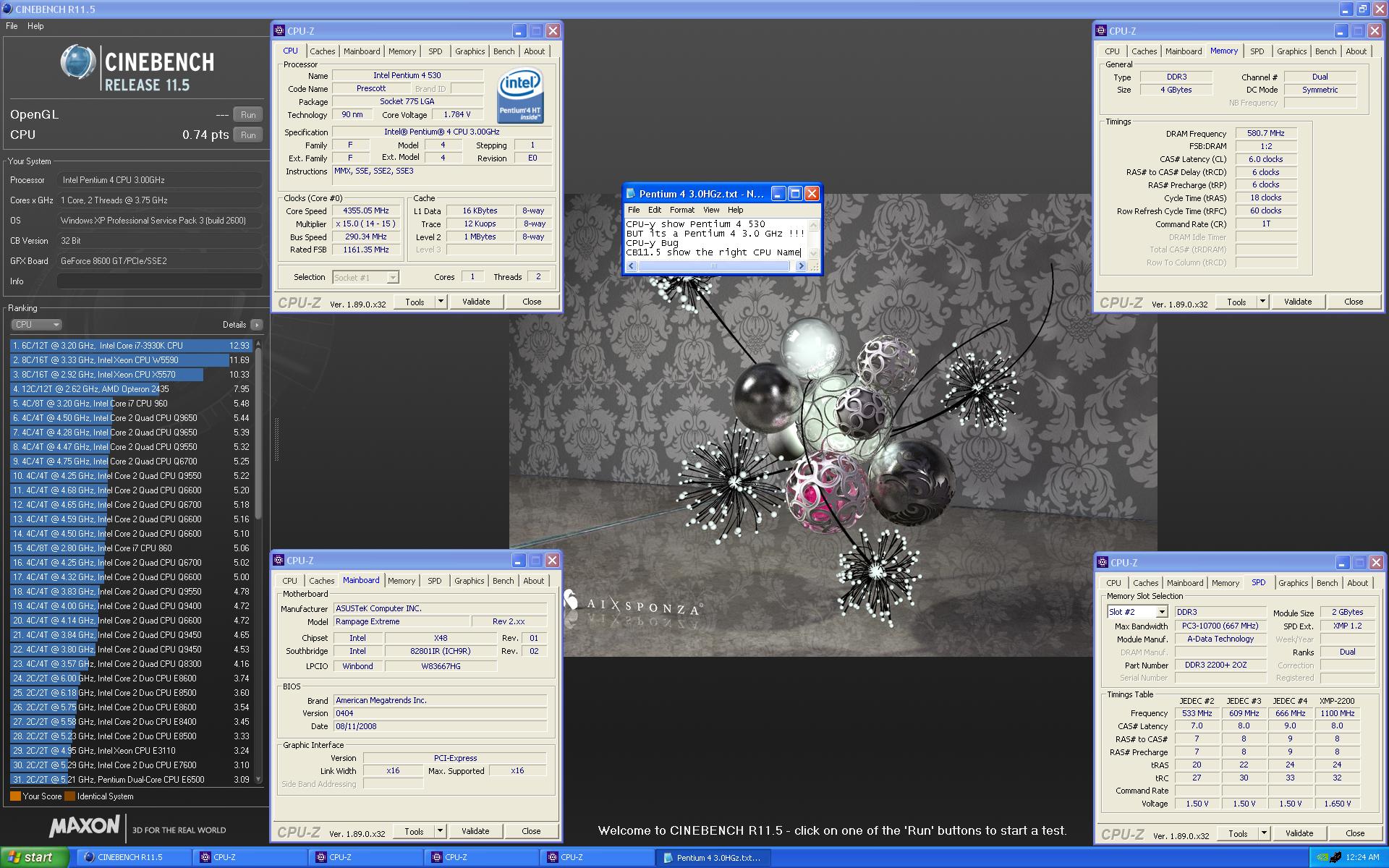The image size is (1389, 868).
Task: Open Graphics tab in top-right CPU-Z
Action: (1291, 51)
